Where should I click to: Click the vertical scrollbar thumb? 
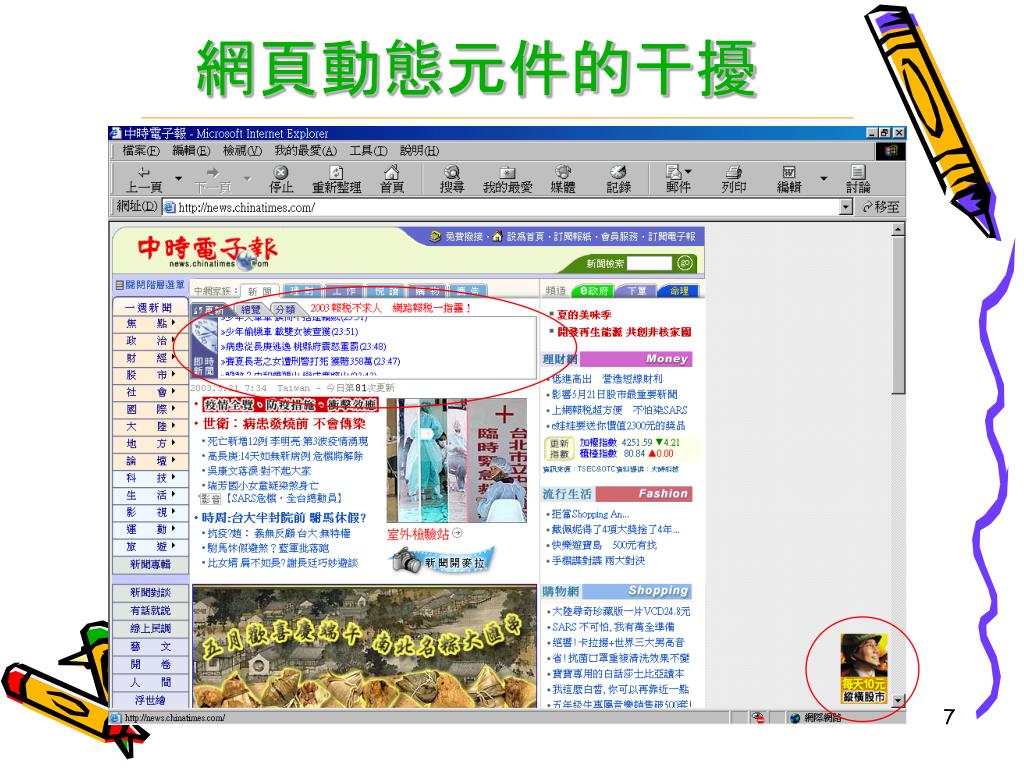pyautogui.click(x=899, y=315)
